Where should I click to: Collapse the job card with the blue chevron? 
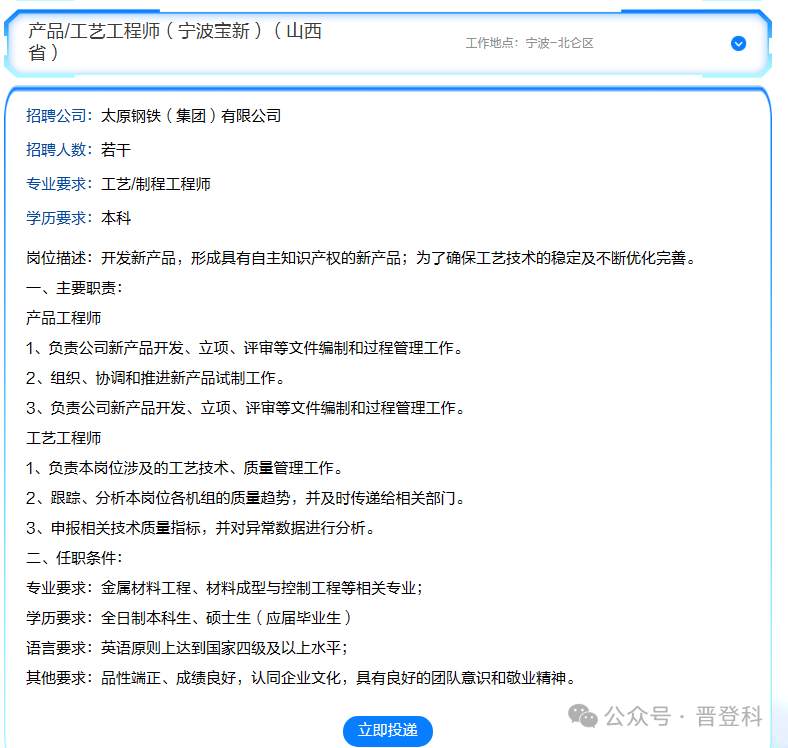(x=738, y=44)
